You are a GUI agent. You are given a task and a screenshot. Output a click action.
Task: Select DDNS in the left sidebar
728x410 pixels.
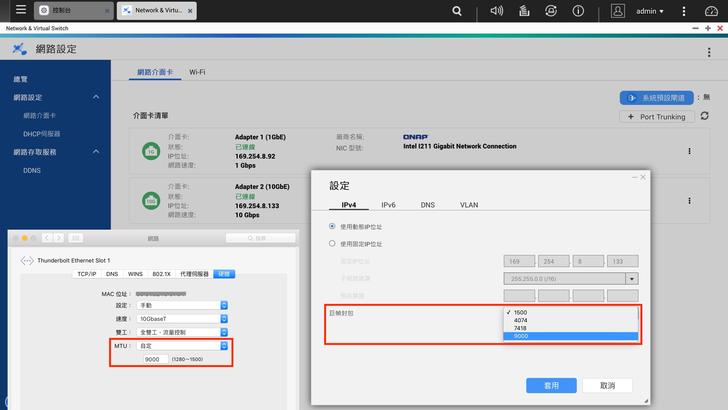(32, 170)
